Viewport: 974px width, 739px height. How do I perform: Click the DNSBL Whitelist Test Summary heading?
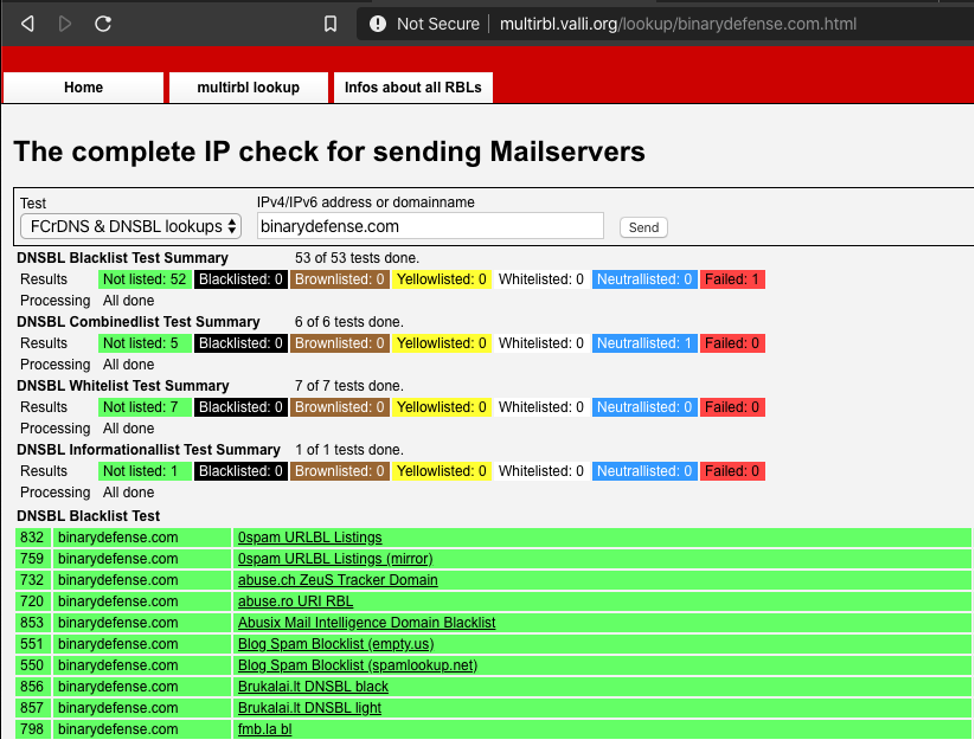(123, 386)
